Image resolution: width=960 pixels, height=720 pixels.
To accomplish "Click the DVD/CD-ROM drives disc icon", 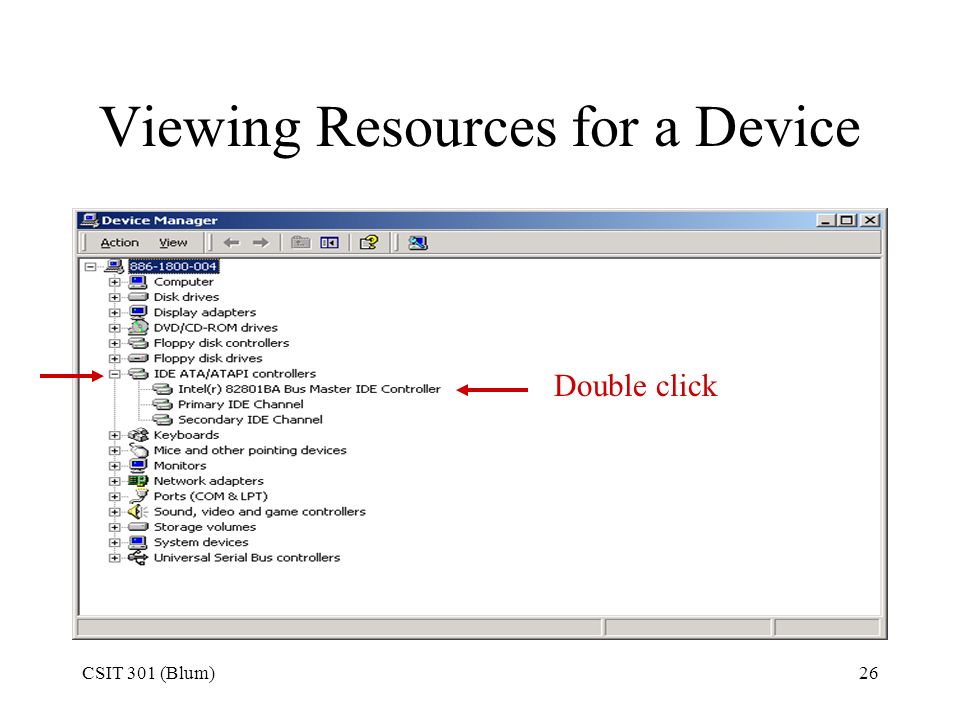I will (138, 327).
